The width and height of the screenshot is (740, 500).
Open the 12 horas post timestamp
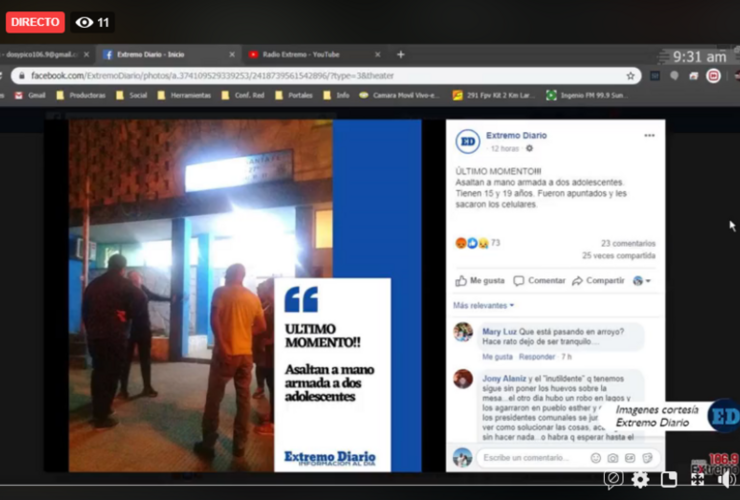click(x=505, y=149)
